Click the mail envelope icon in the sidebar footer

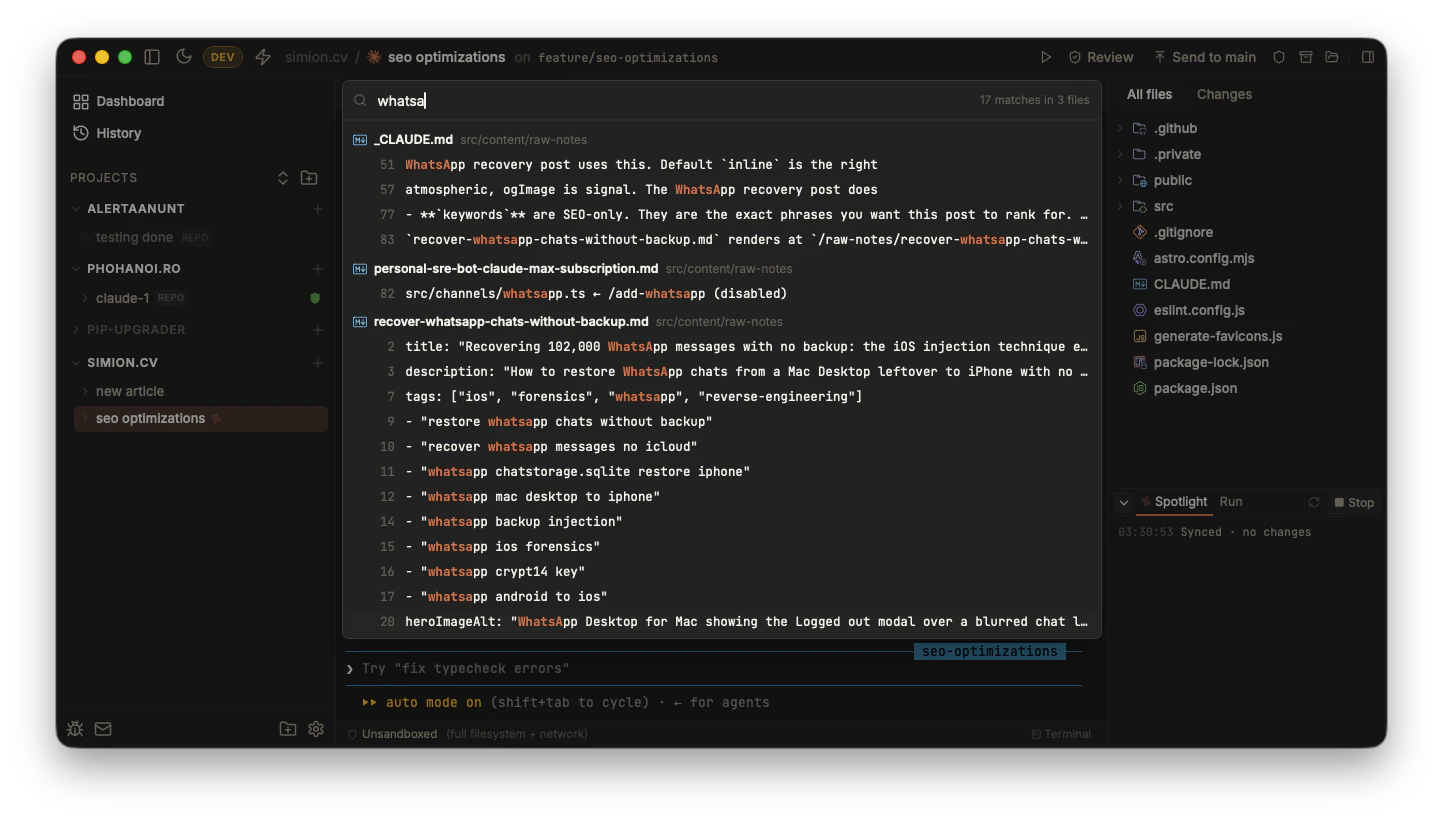(103, 729)
